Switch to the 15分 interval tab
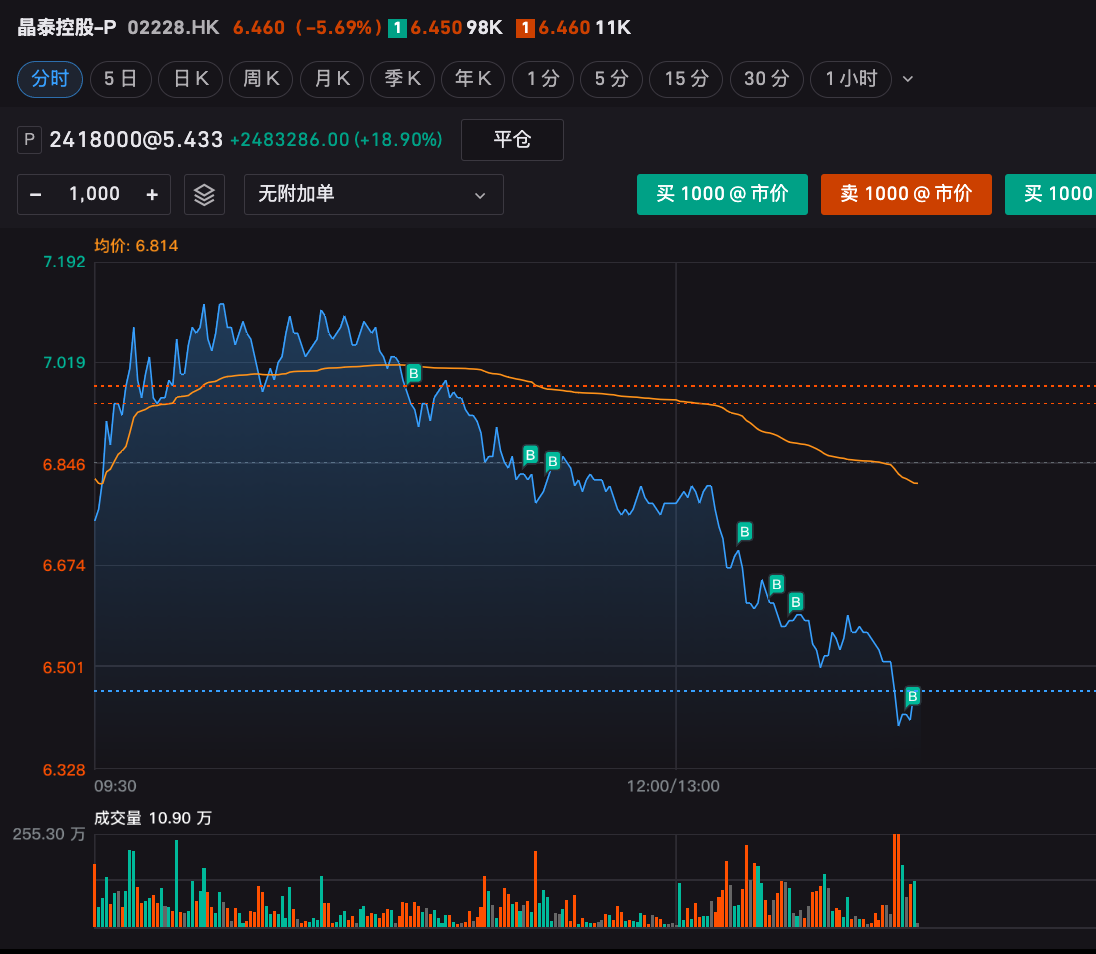The image size is (1096, 954). pos(685,78)
